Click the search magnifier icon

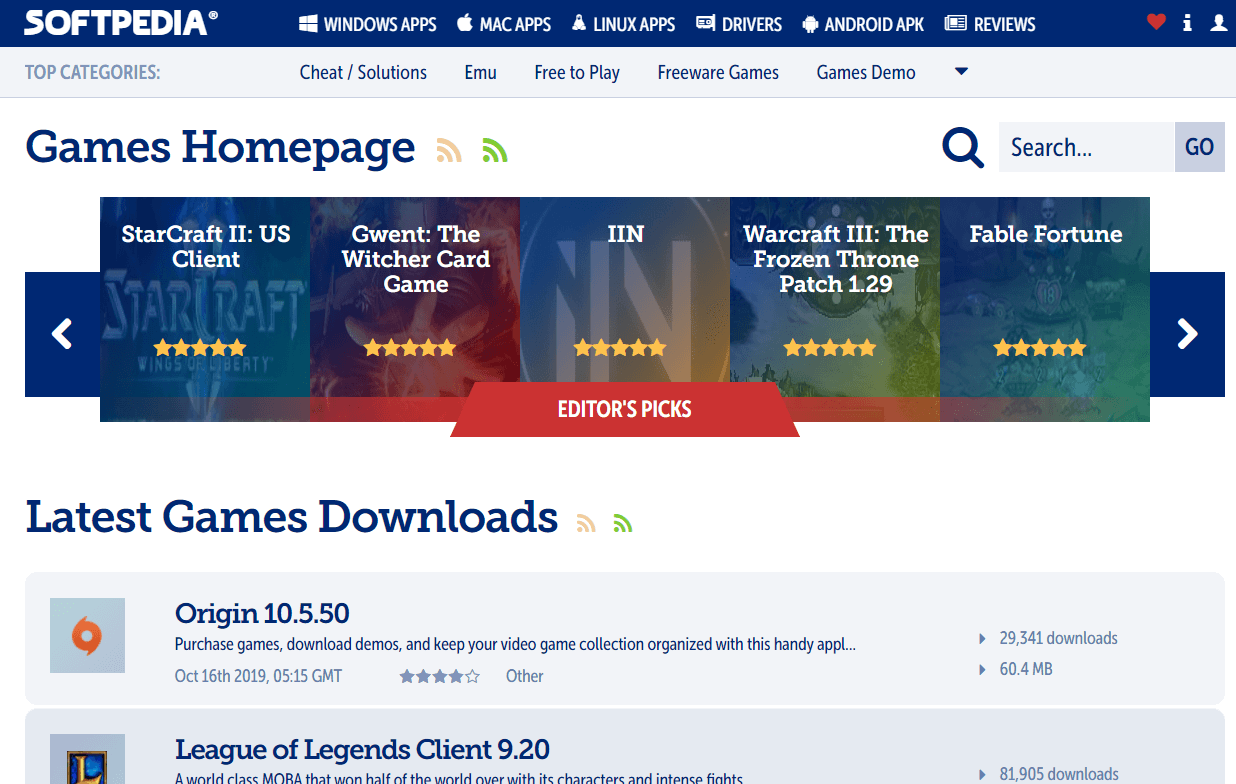(x=962, y=147)
